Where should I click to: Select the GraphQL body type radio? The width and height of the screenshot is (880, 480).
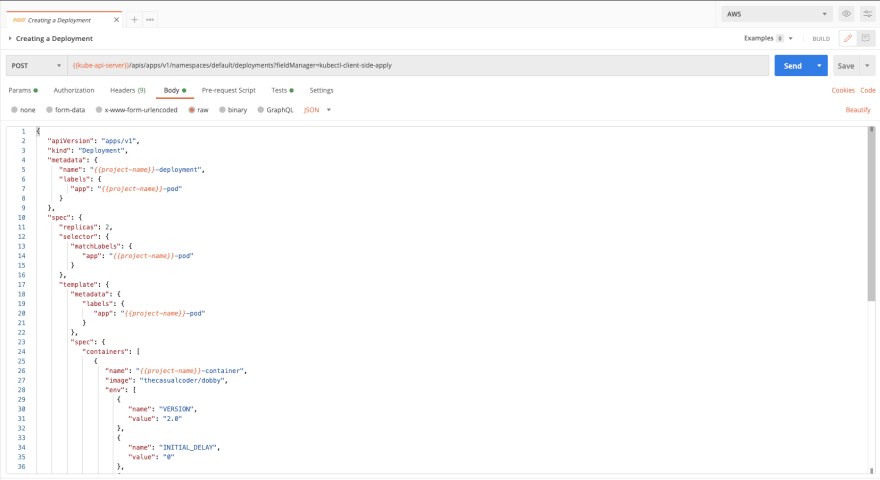point(260,110)
